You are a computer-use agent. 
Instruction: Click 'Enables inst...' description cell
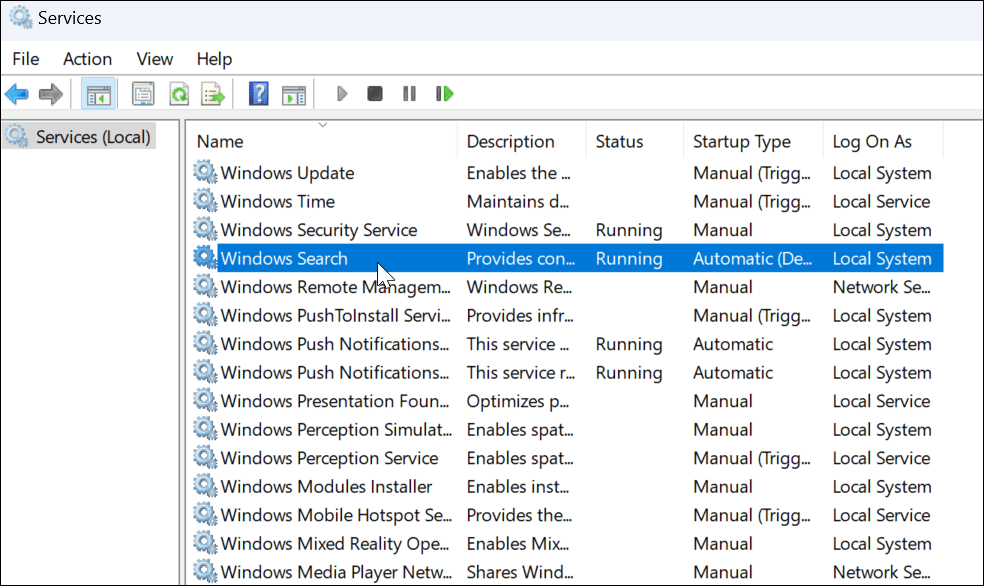(x=518, y=487)
